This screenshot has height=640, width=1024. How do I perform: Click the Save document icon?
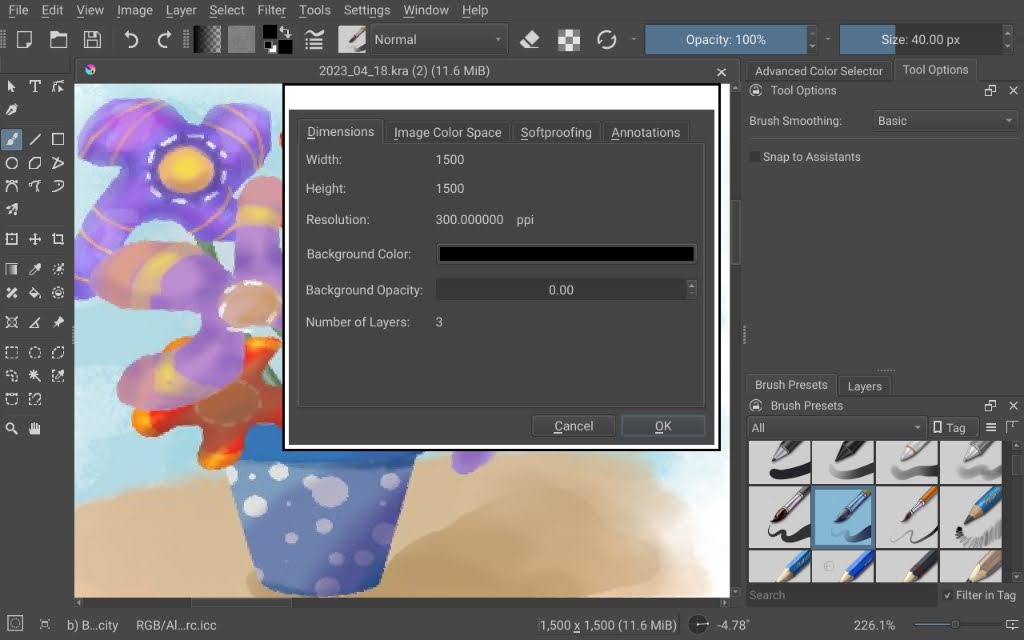pos(92,39)
